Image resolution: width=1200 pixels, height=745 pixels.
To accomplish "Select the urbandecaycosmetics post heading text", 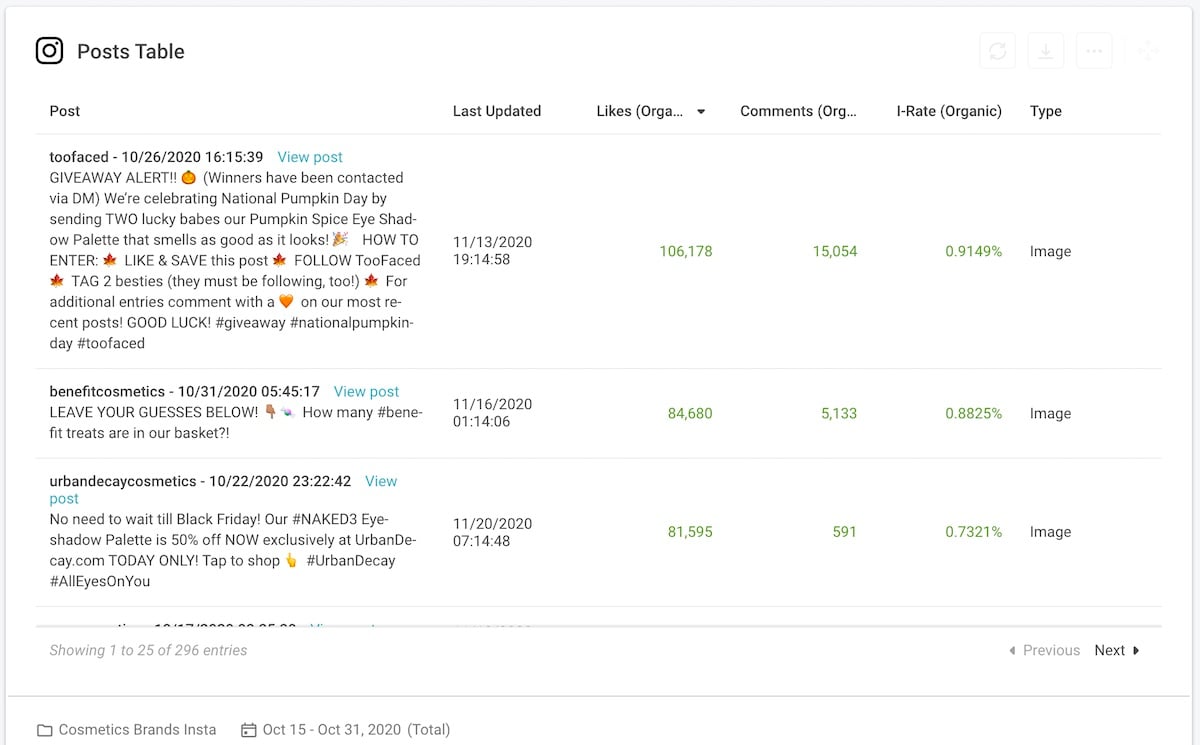I will pyautogui.click(x=201, y=482).
